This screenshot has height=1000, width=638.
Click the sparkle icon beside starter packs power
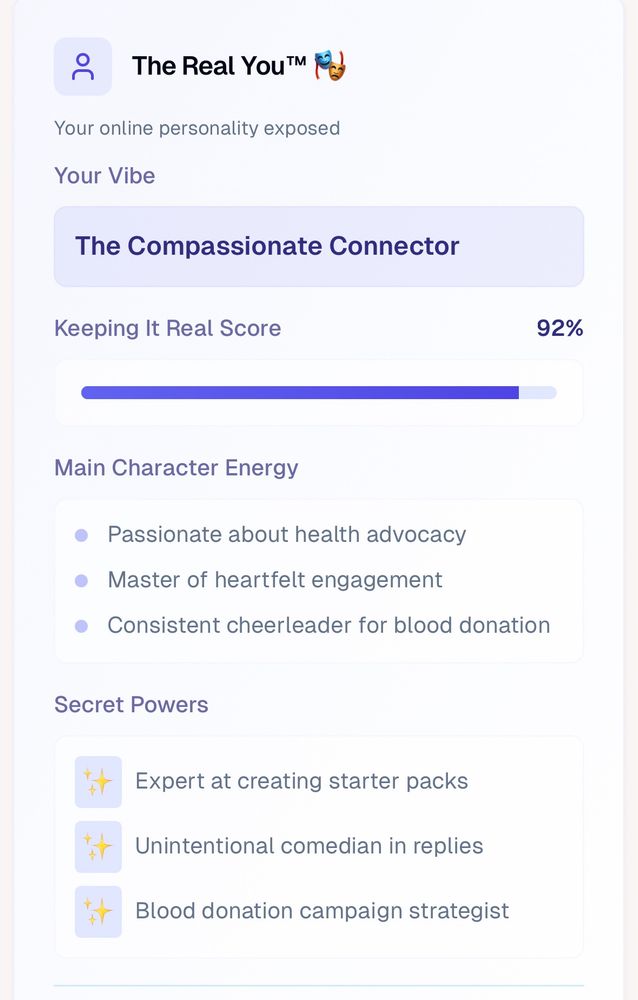click(x=98, y=781)
